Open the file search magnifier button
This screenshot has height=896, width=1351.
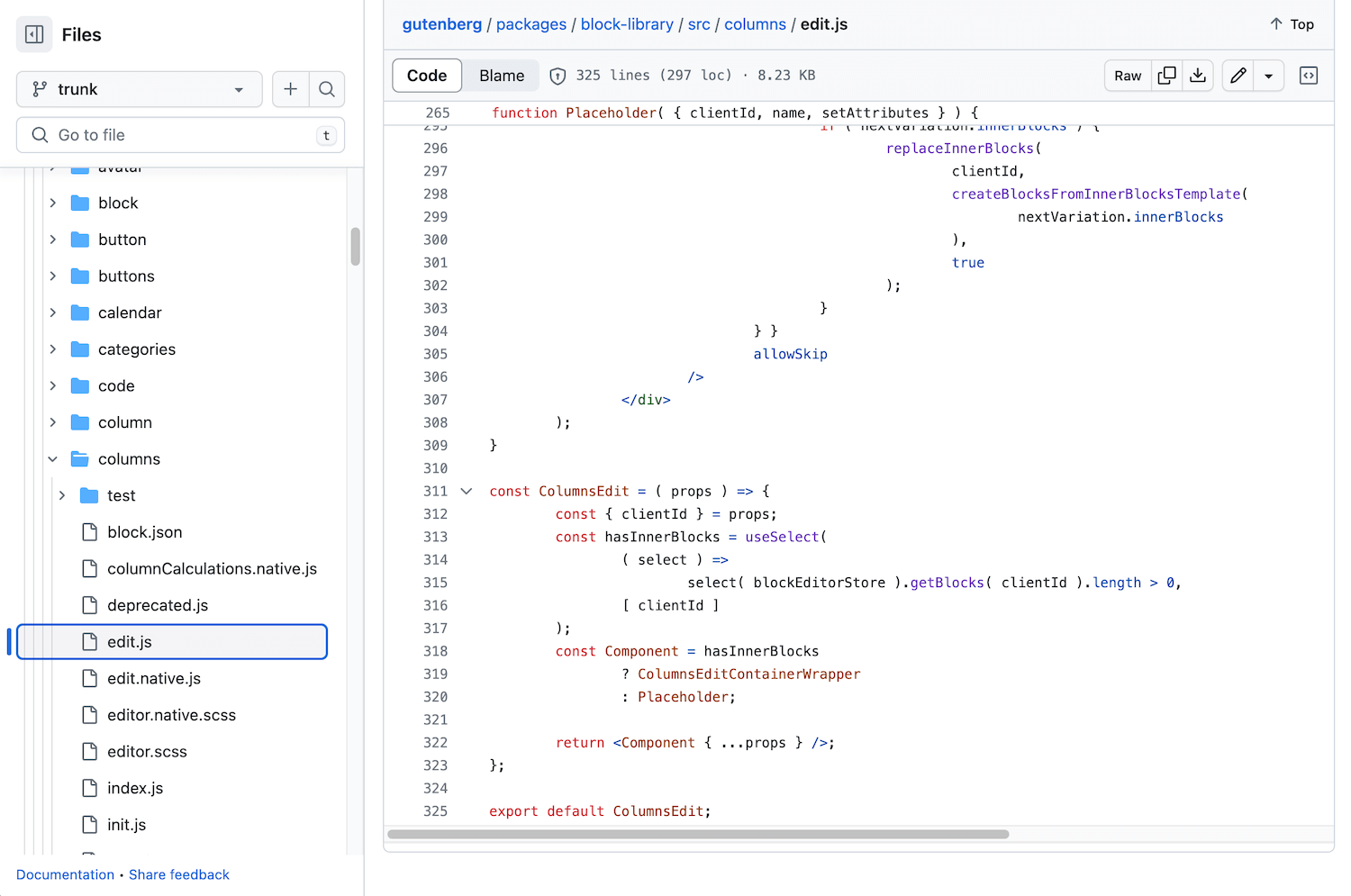pos(327,89)
